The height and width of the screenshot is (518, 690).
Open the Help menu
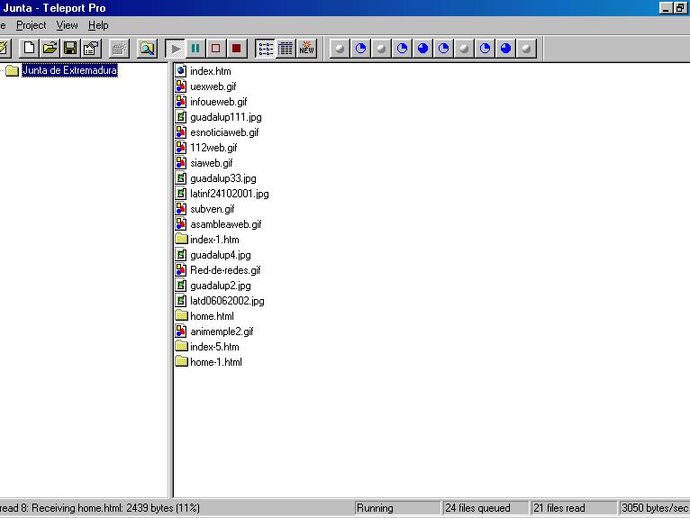coord(98,26)
